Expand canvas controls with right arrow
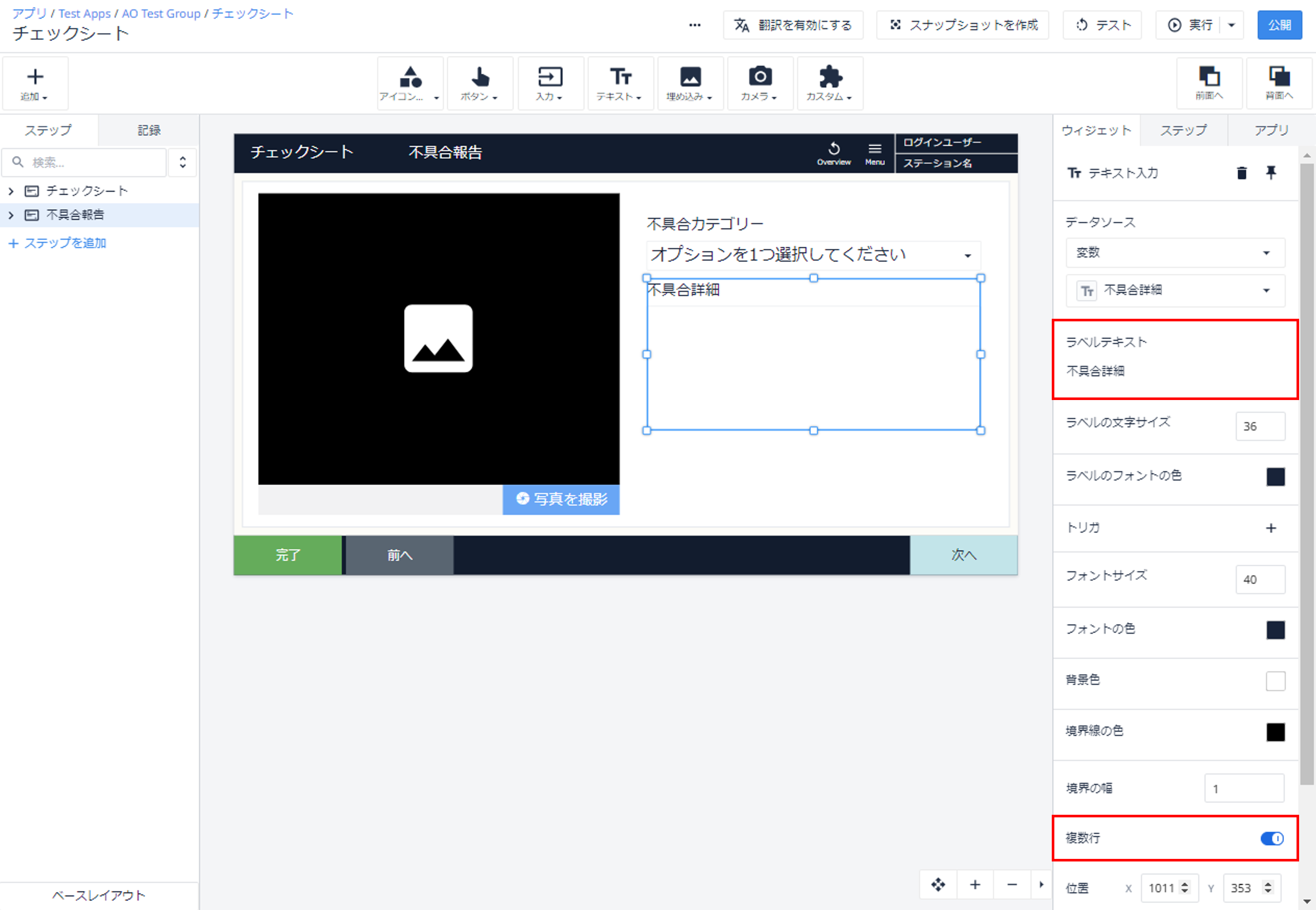Screen dimensions: 1316x910 pyautogui.click(x=1041, y=884)
